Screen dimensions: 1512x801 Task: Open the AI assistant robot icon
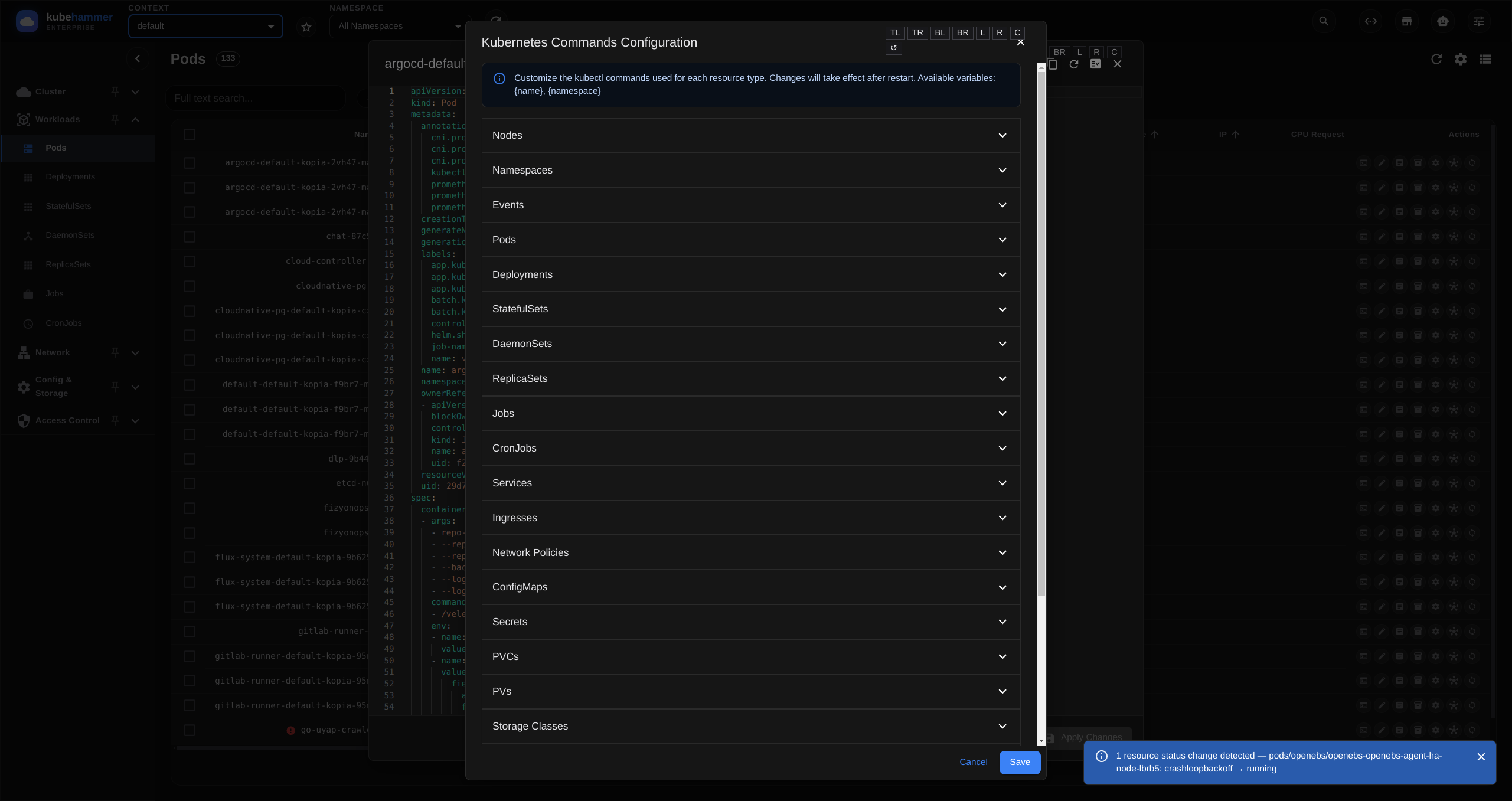point(1443,22)
